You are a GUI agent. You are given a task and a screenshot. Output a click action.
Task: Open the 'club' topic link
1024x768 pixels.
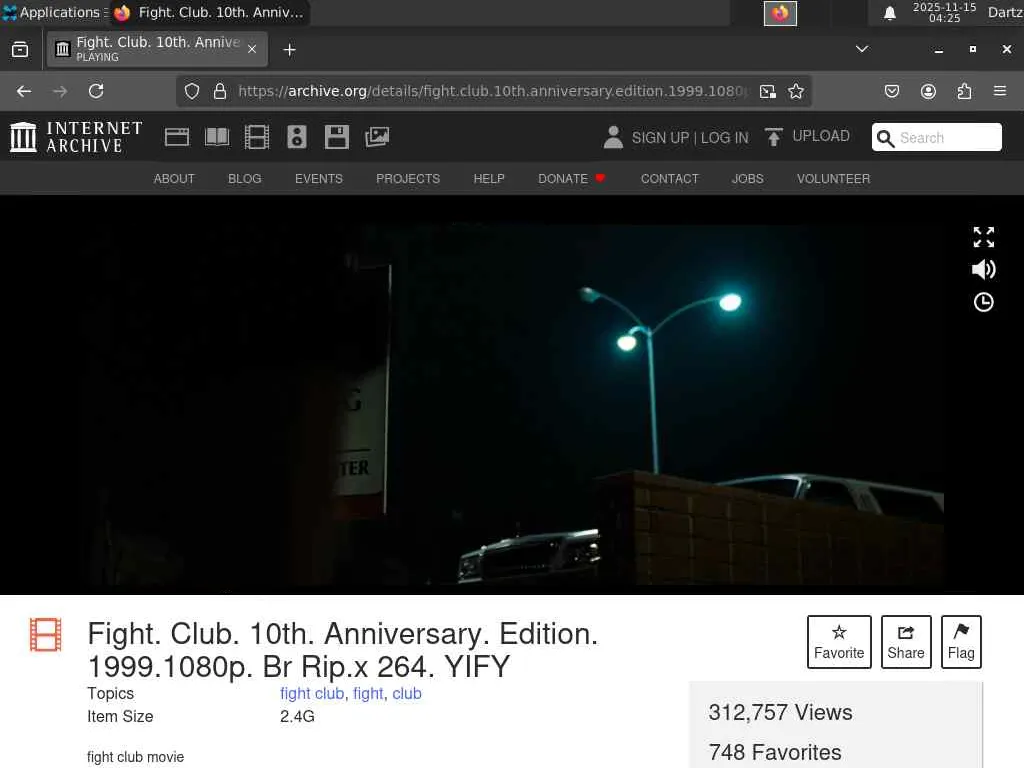(x=407, y=694)
